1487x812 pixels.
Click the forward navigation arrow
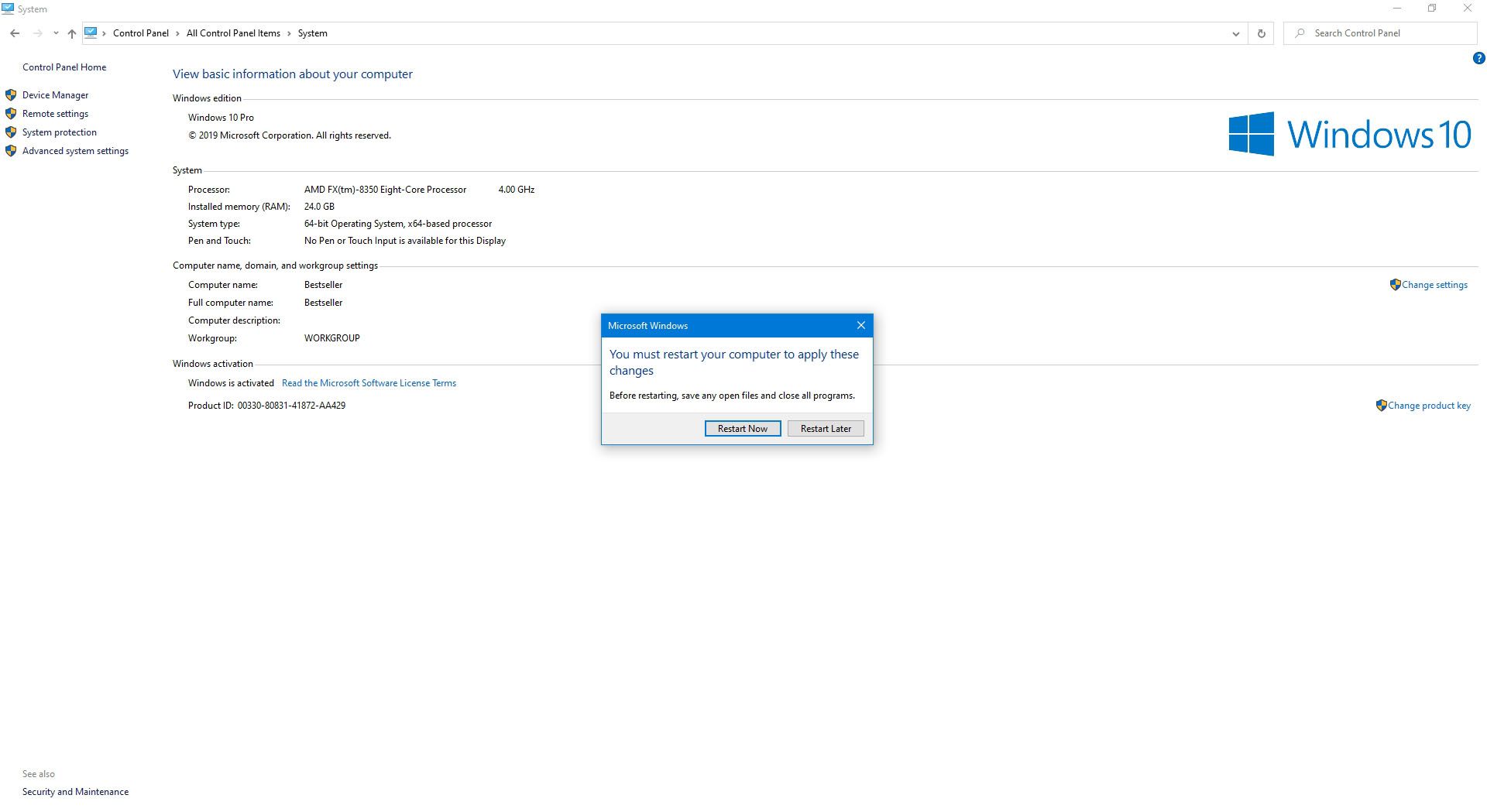[37, 33]
